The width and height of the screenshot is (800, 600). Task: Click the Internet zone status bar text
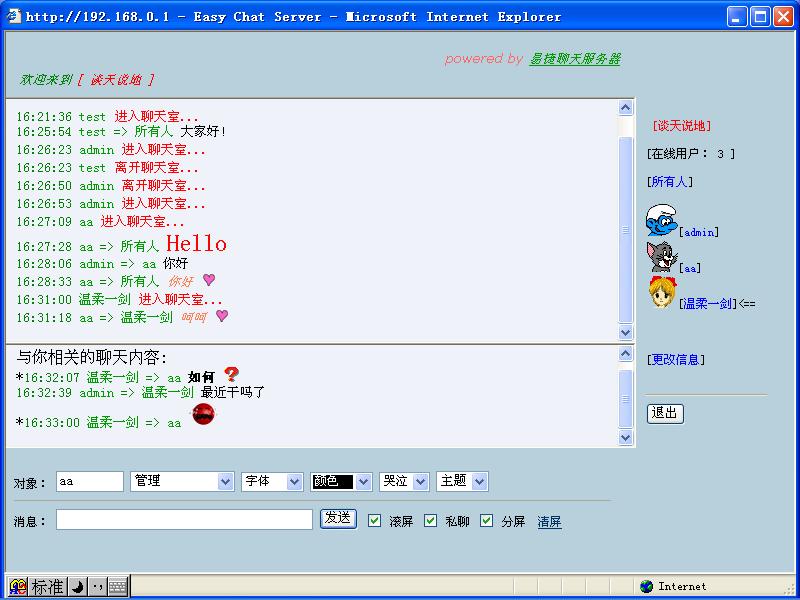pos(682,586)
